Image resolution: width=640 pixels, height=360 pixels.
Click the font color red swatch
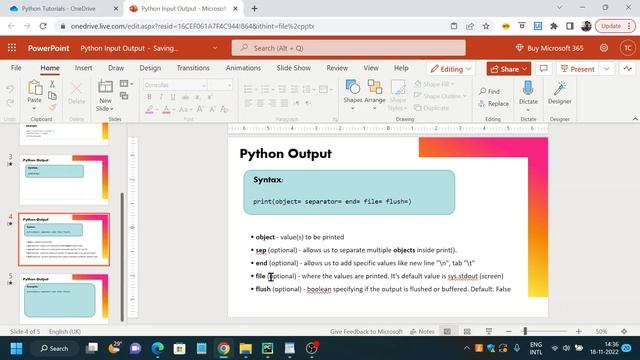(x=166, y=109)
